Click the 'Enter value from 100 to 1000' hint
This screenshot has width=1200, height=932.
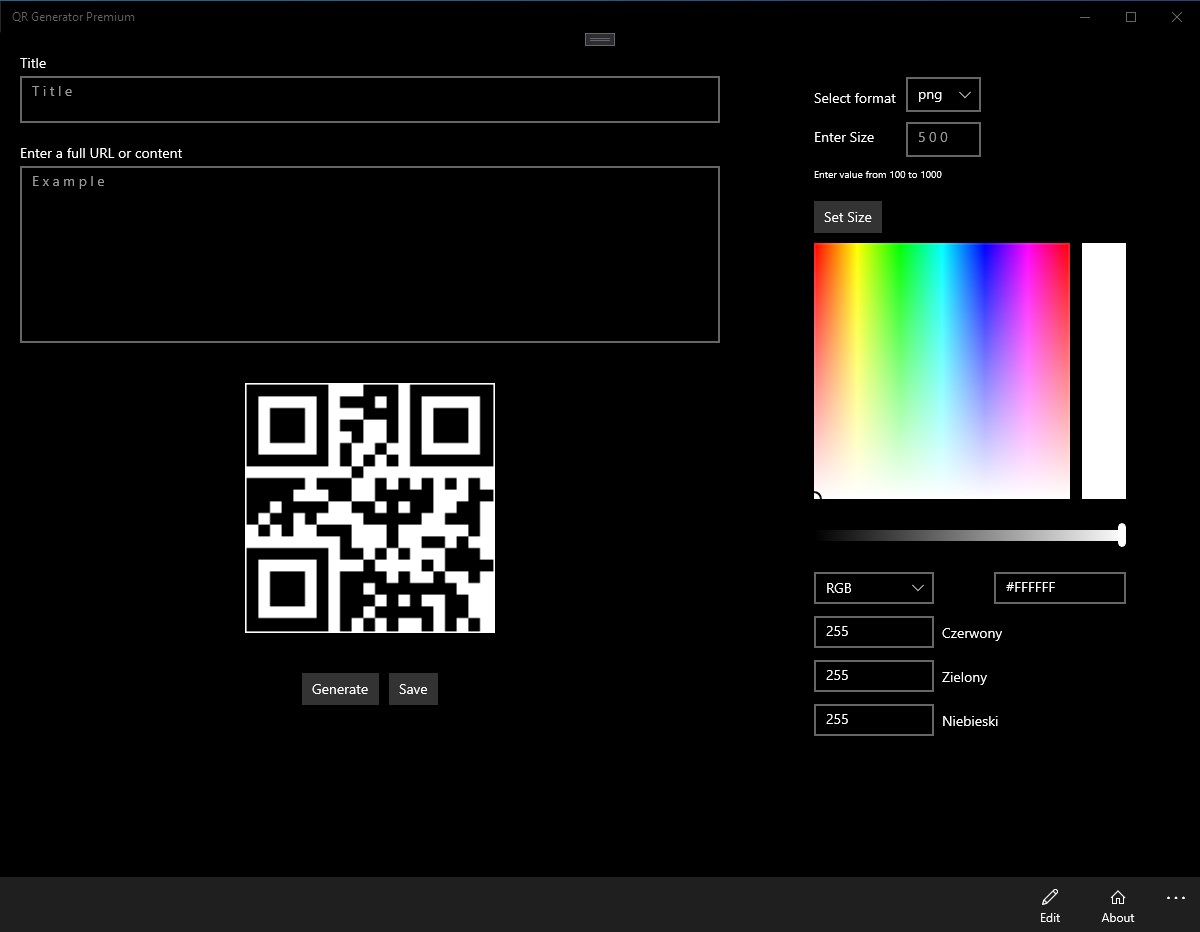tap(878, 175)
